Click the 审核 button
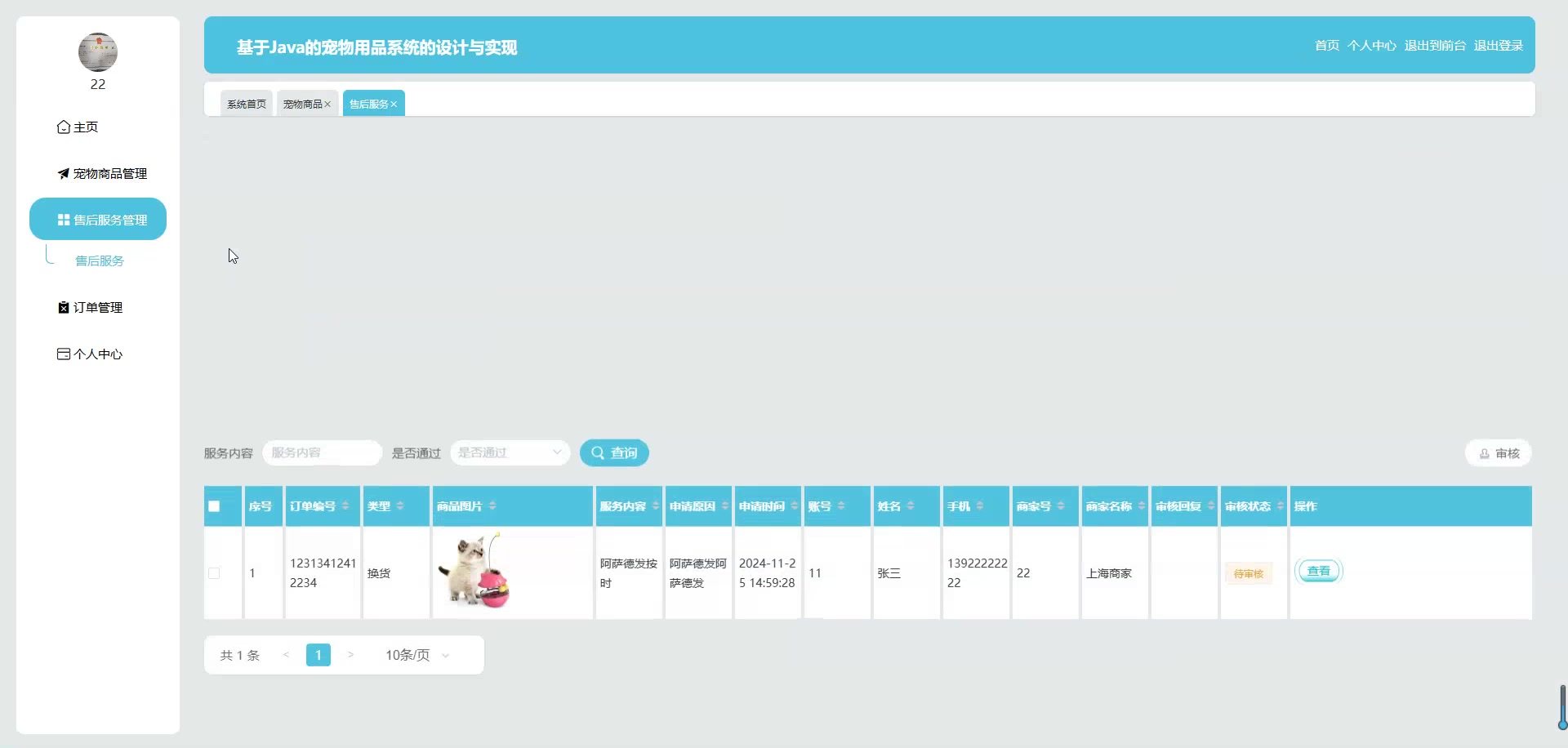Image resolution: width=1568 pixels, height=748 pixels. pyautogui.click(x=1499, y=454)
